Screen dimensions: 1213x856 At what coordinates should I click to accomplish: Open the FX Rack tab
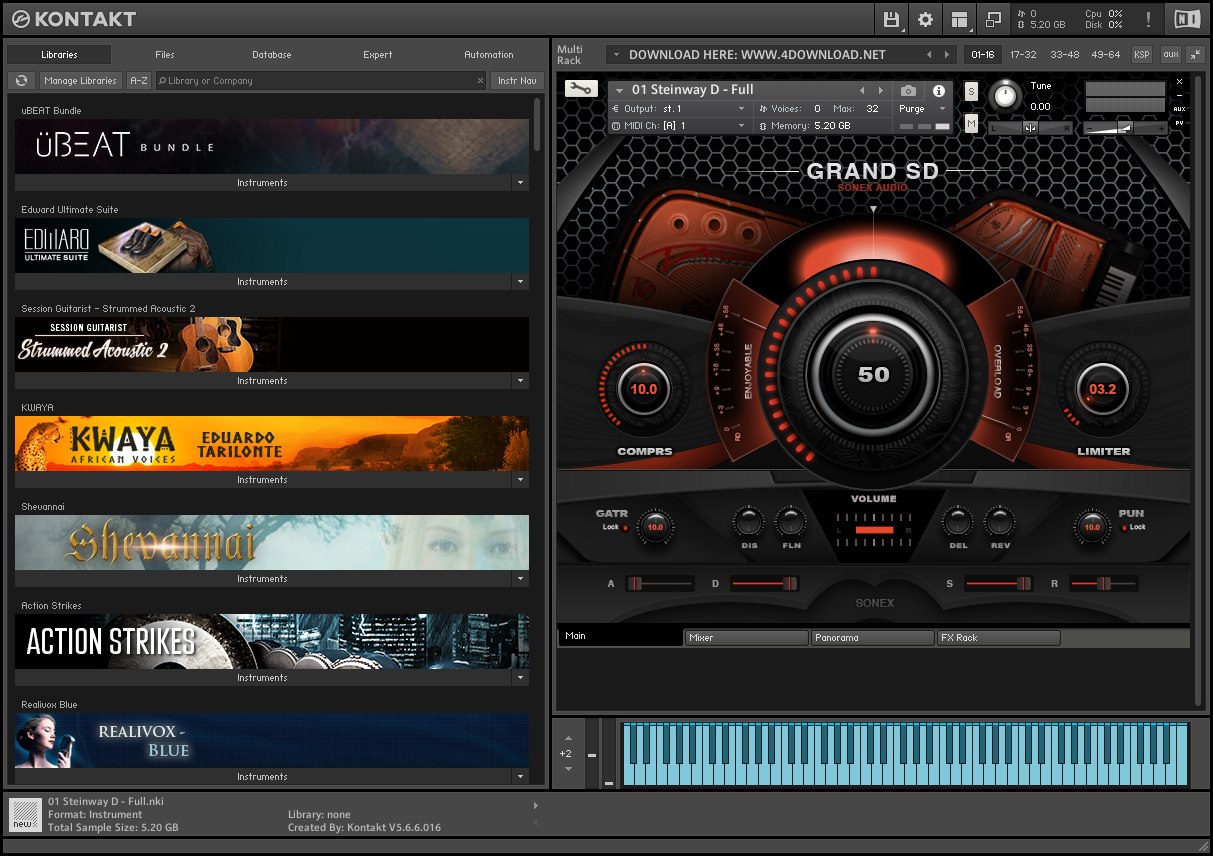[998, 637]
